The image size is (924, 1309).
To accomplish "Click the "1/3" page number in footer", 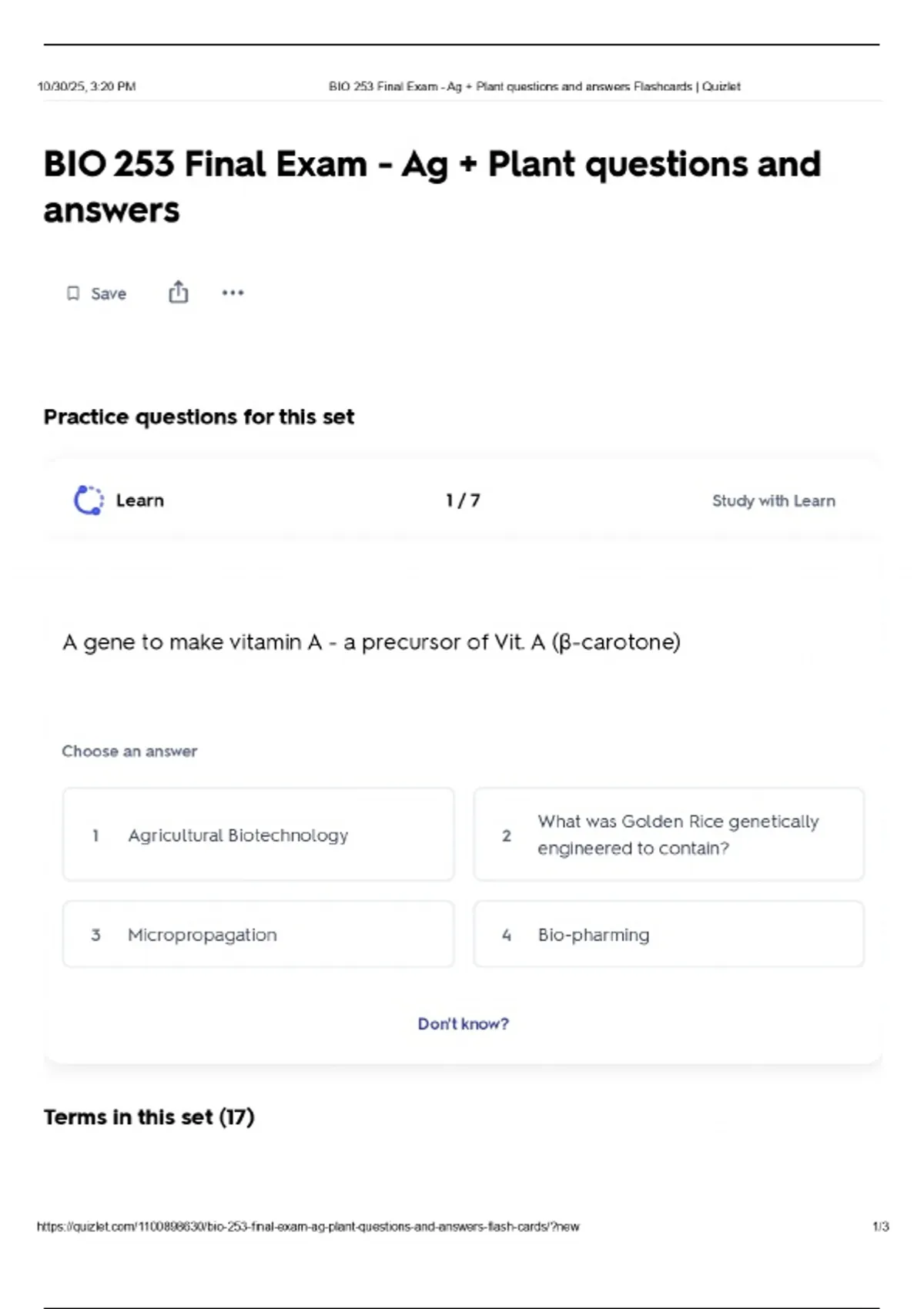I will (x=880, y=1227).
